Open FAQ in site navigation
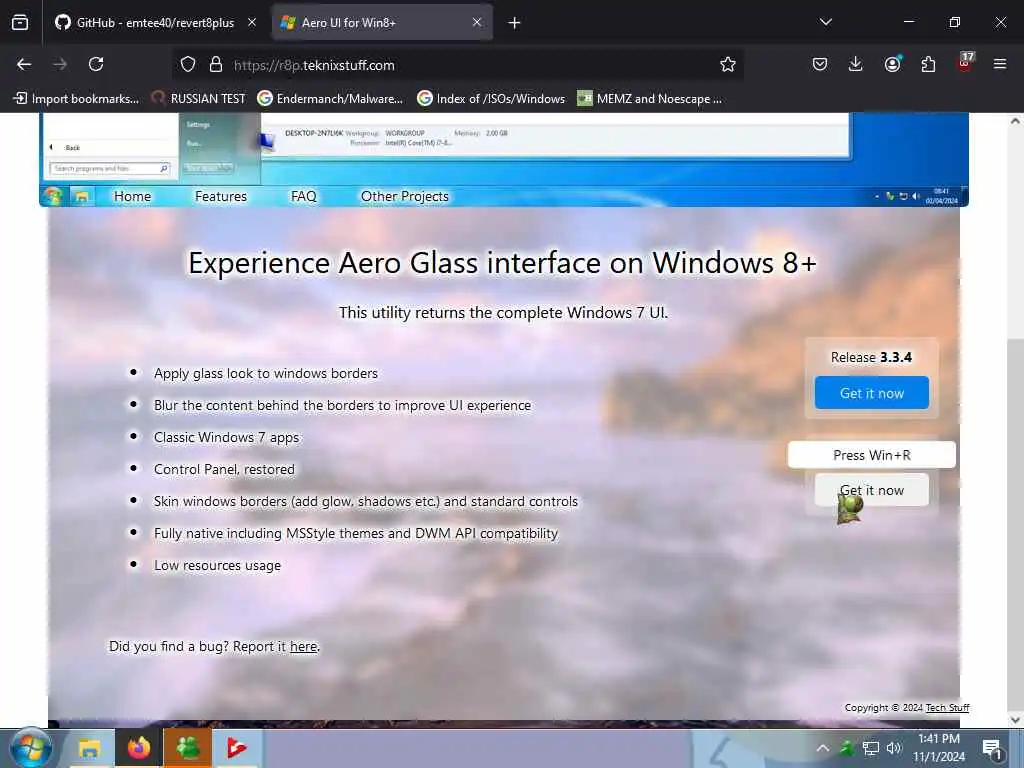 [x=304, y=196]
